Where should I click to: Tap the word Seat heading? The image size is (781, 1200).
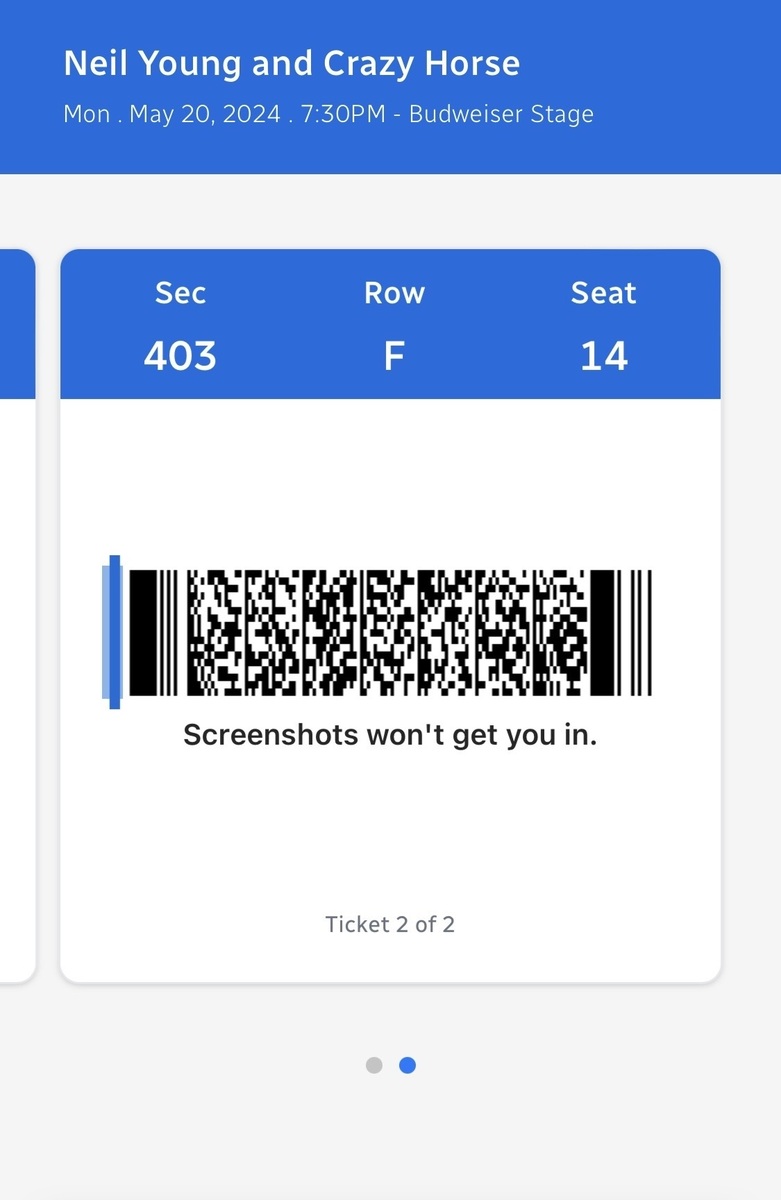click(x=603, y=293)
